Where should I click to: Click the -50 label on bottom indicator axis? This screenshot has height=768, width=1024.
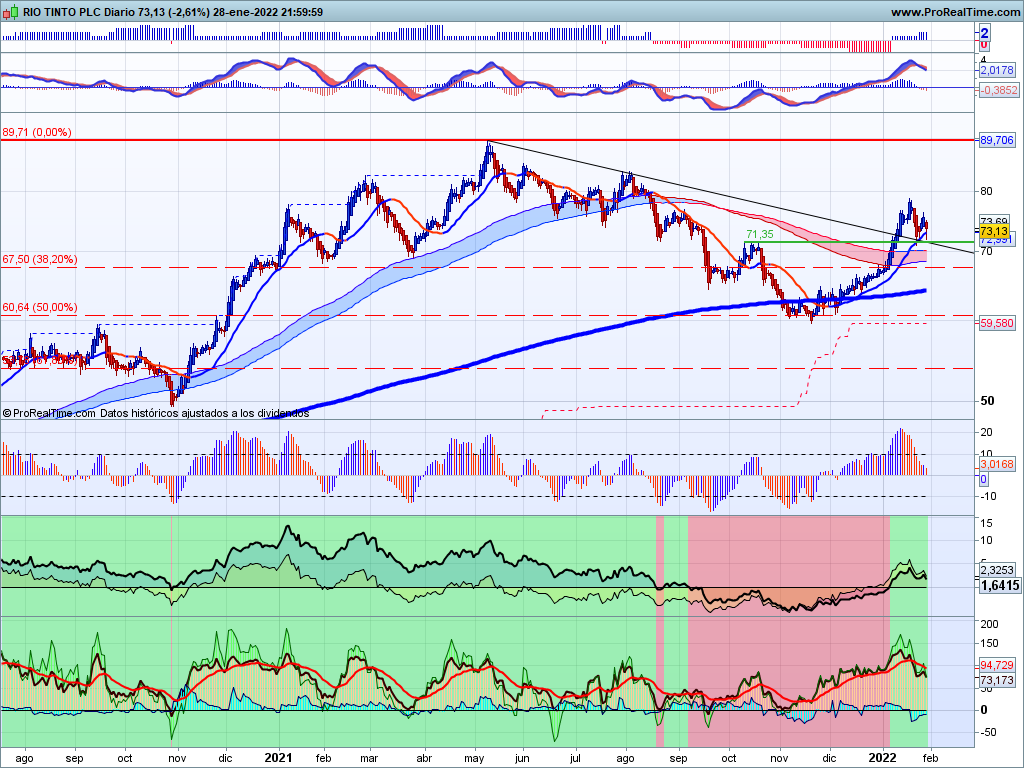(988, 732)
